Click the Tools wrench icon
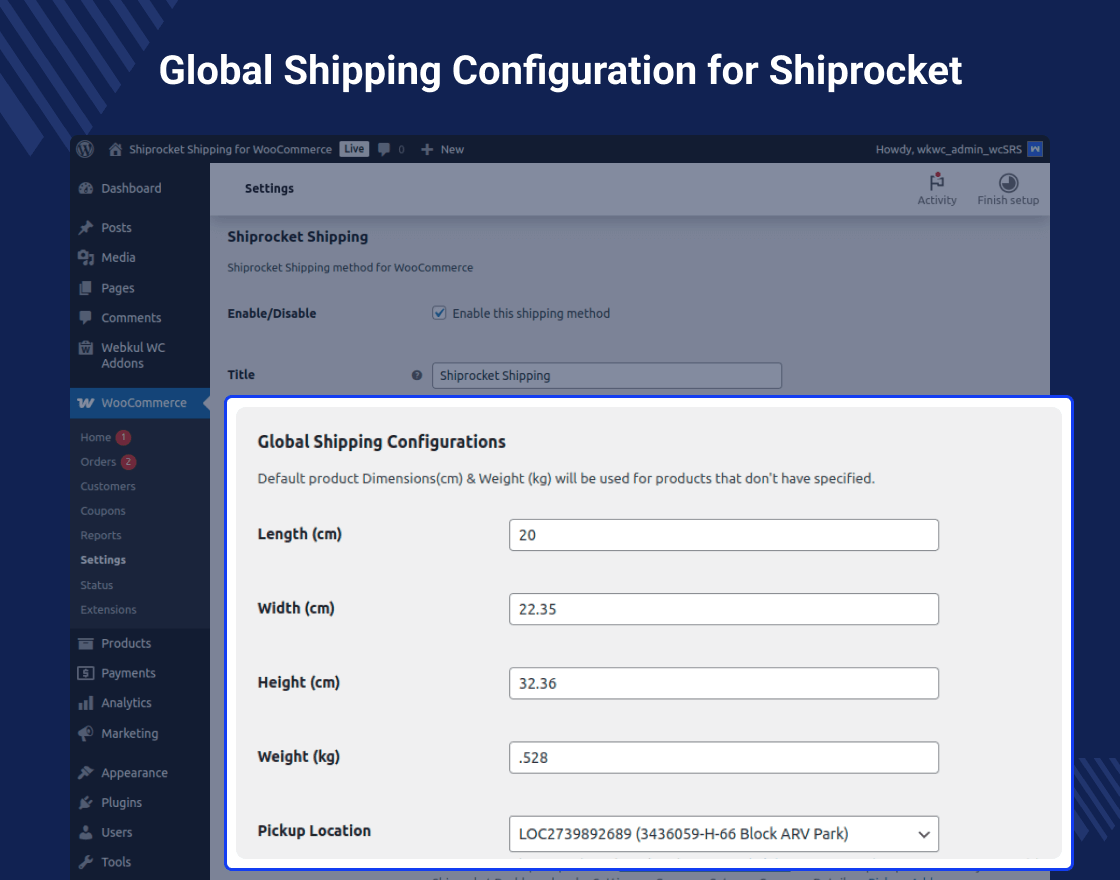This screenshot has height=880, width=1120. (x=87, y=861)
